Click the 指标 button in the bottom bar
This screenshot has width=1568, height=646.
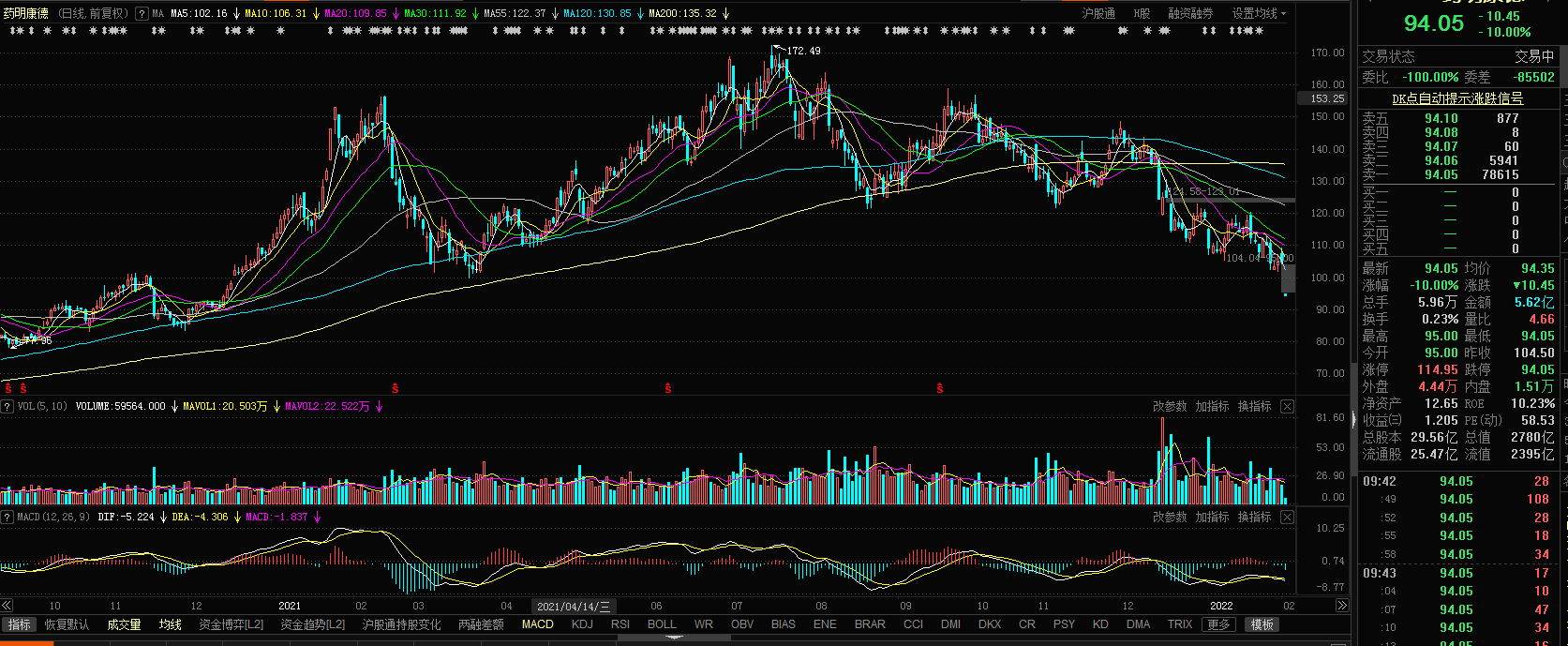click(x=19, y=624)
